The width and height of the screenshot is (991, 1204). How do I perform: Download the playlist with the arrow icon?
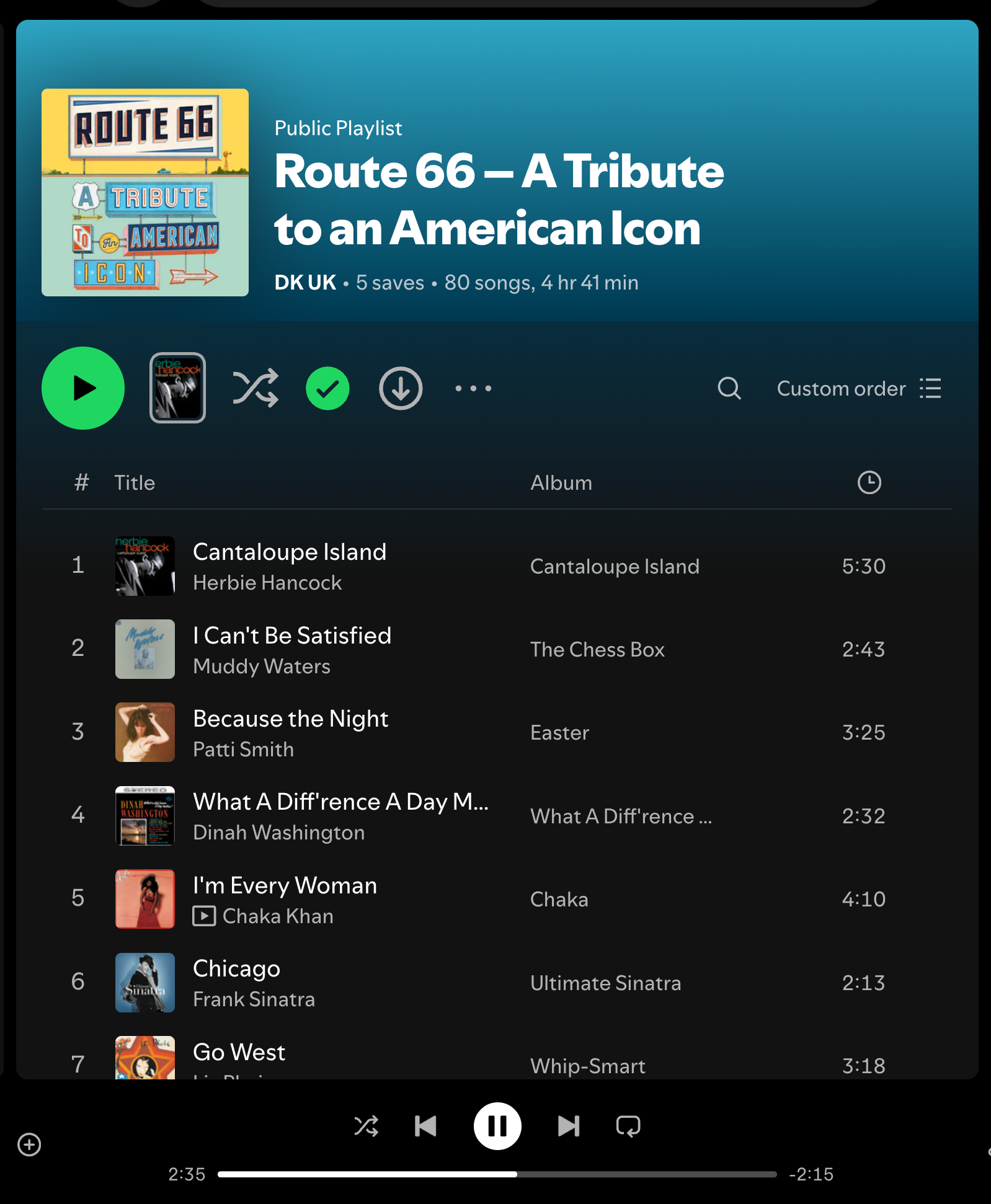(x=401, y=388)
